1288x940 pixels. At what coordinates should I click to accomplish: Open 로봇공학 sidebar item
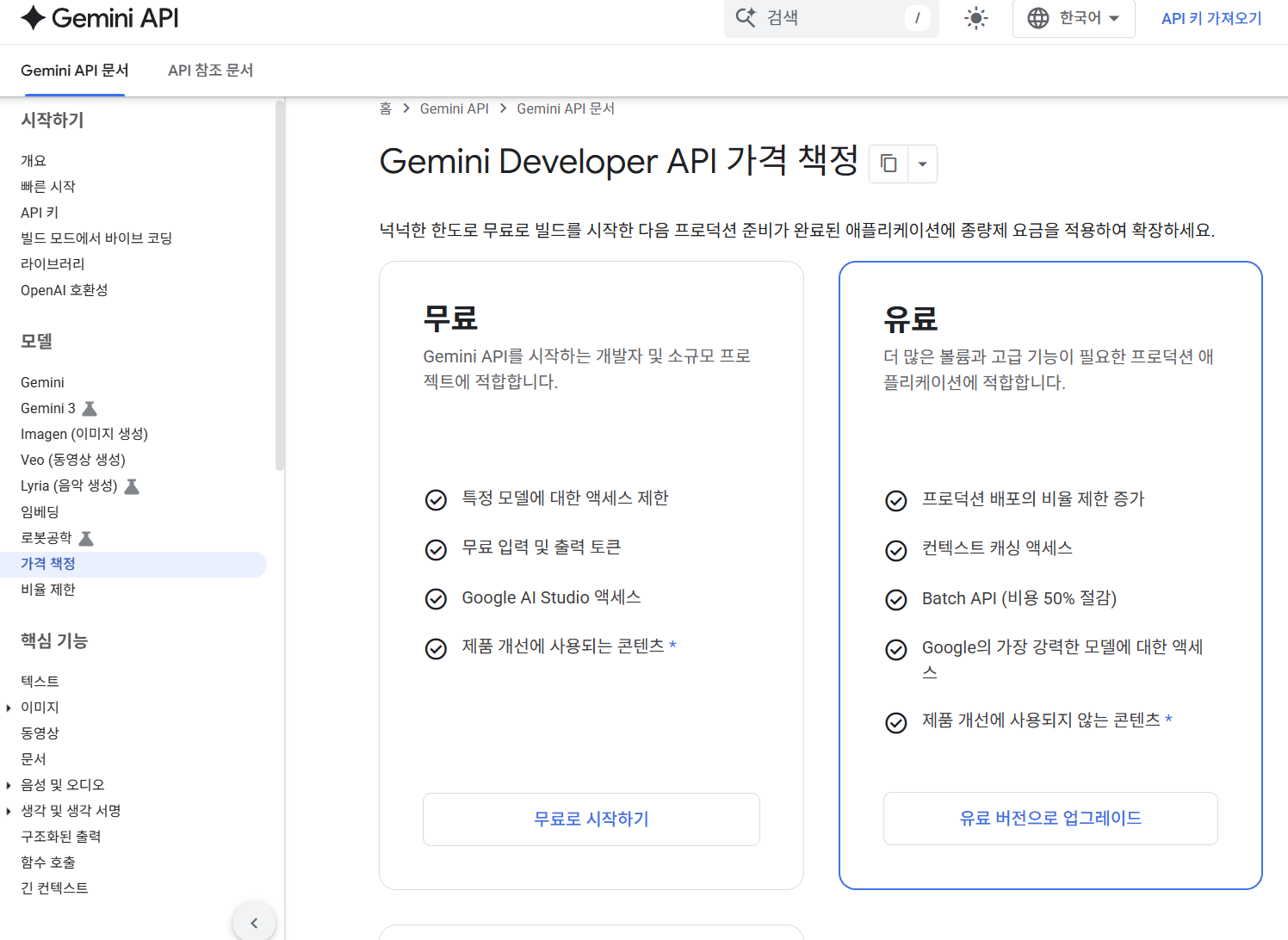point(46,538)
